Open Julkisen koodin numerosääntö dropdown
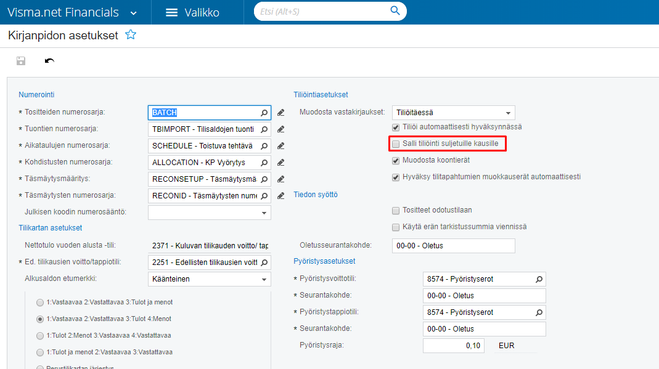Viewport: 659px width, 369px height. pyautogui.click(x=209, y=213)
